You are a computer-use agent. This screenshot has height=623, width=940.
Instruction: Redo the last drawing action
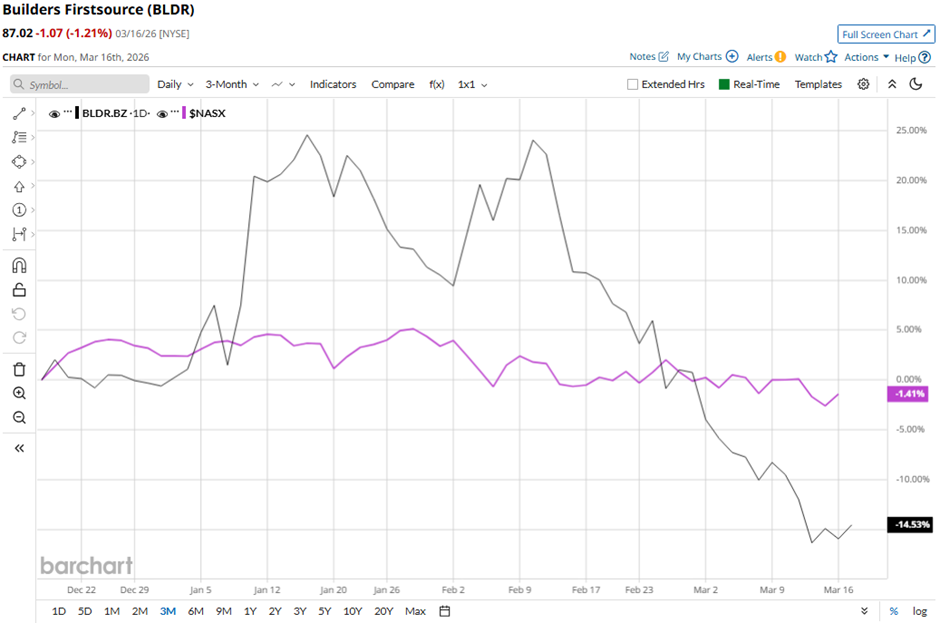pos(19,338)
